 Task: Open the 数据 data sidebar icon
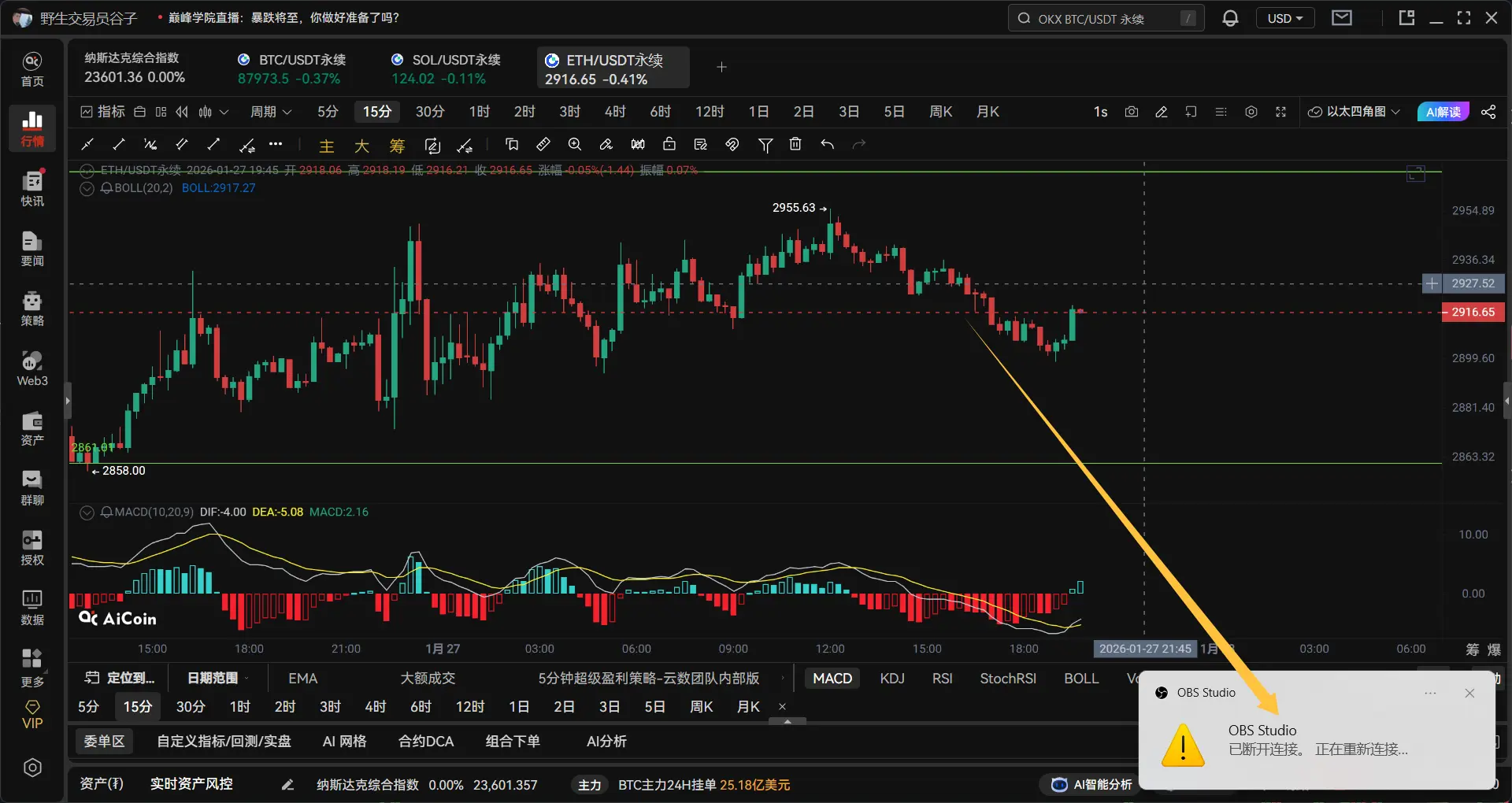click(x=32, y=608)
